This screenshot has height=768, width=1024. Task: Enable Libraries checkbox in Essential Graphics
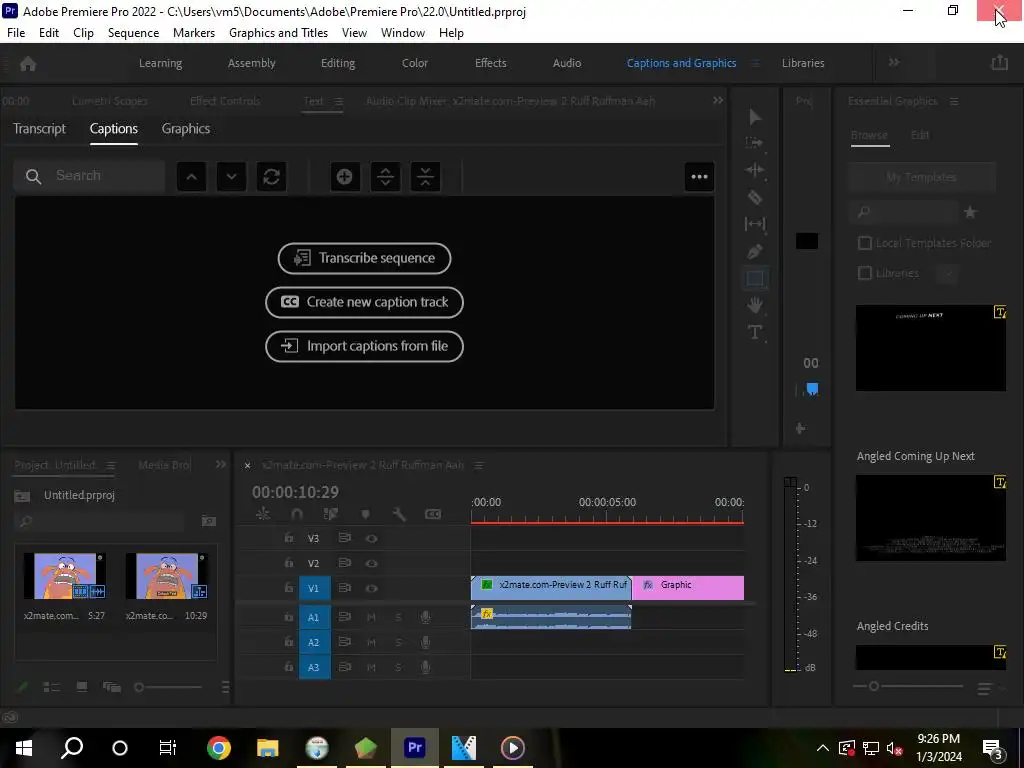click(x=865, y=273)
